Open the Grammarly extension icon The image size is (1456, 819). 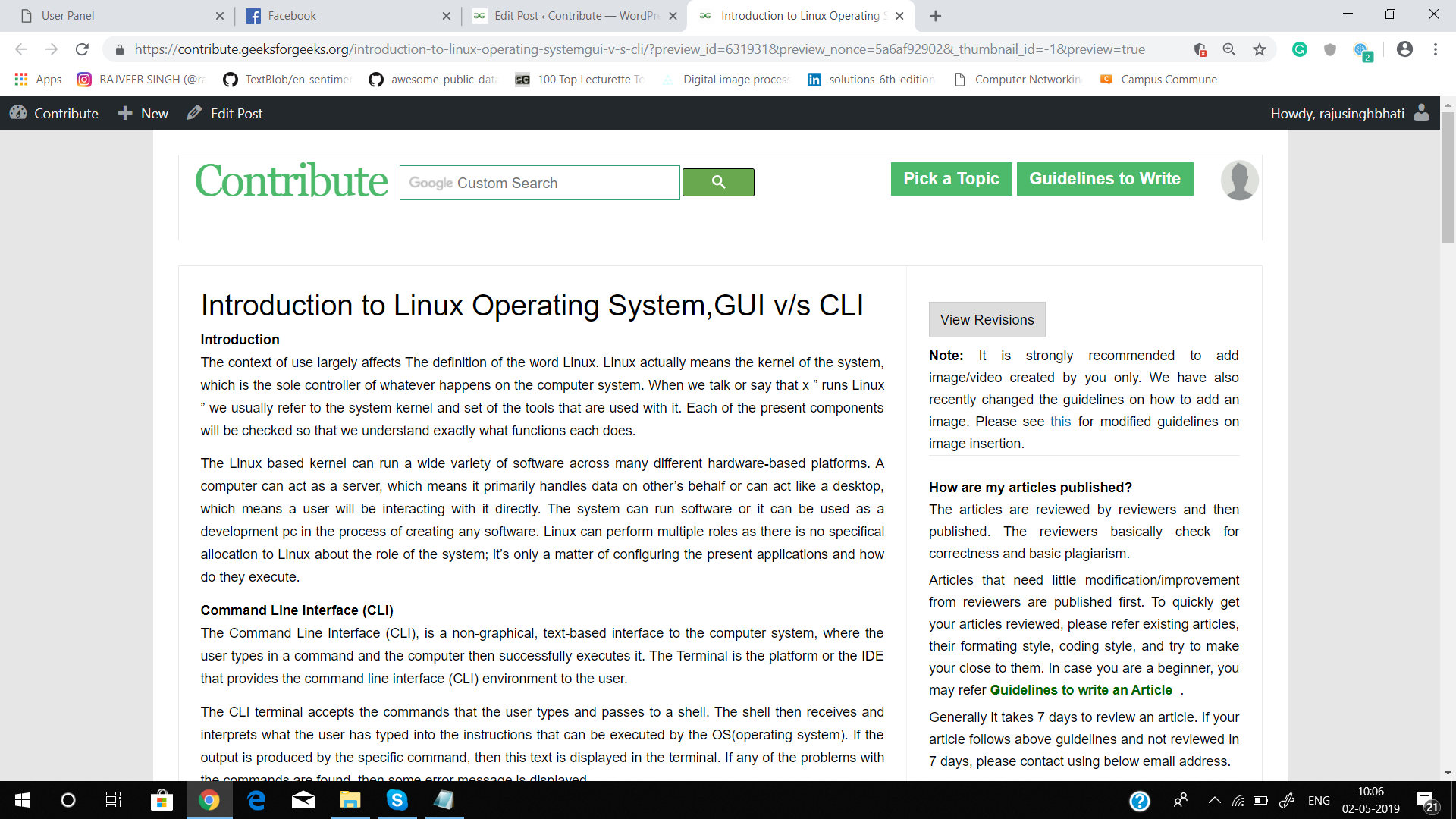(1300, 49)
